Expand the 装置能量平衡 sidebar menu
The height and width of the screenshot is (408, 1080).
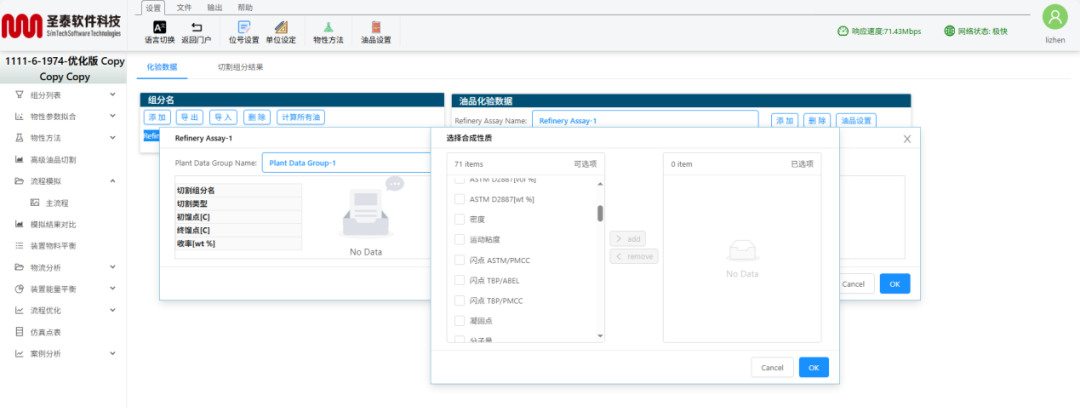(113, 289)
